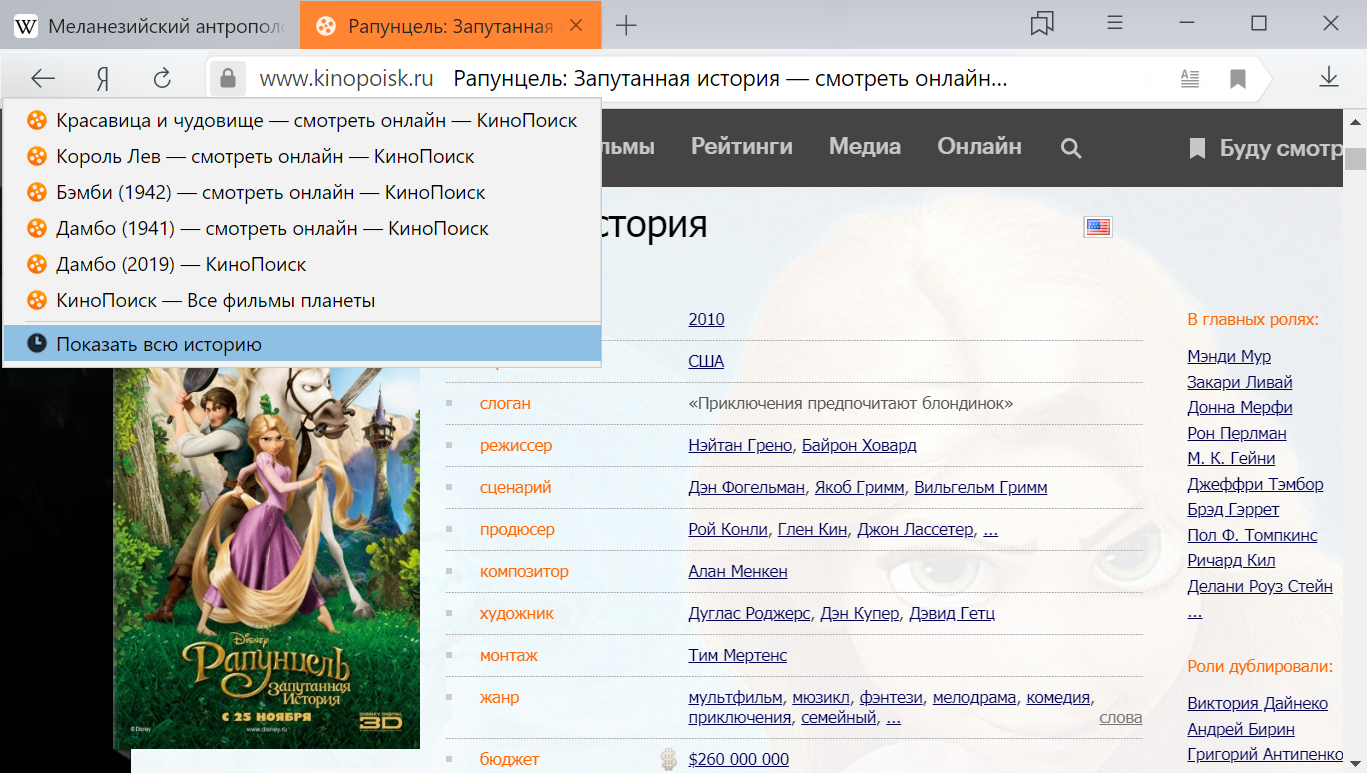Open the browser hamburger menu

coord(1116,23)
